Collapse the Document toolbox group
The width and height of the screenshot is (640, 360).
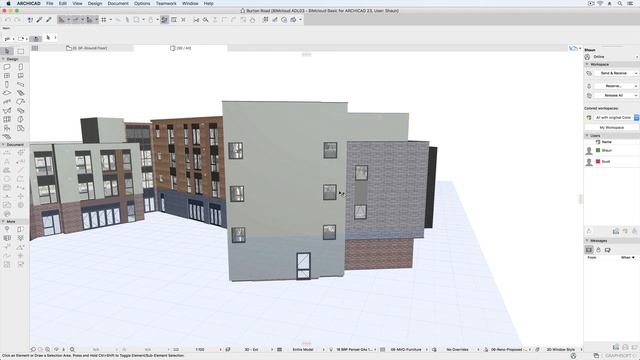tap(3, 145)
